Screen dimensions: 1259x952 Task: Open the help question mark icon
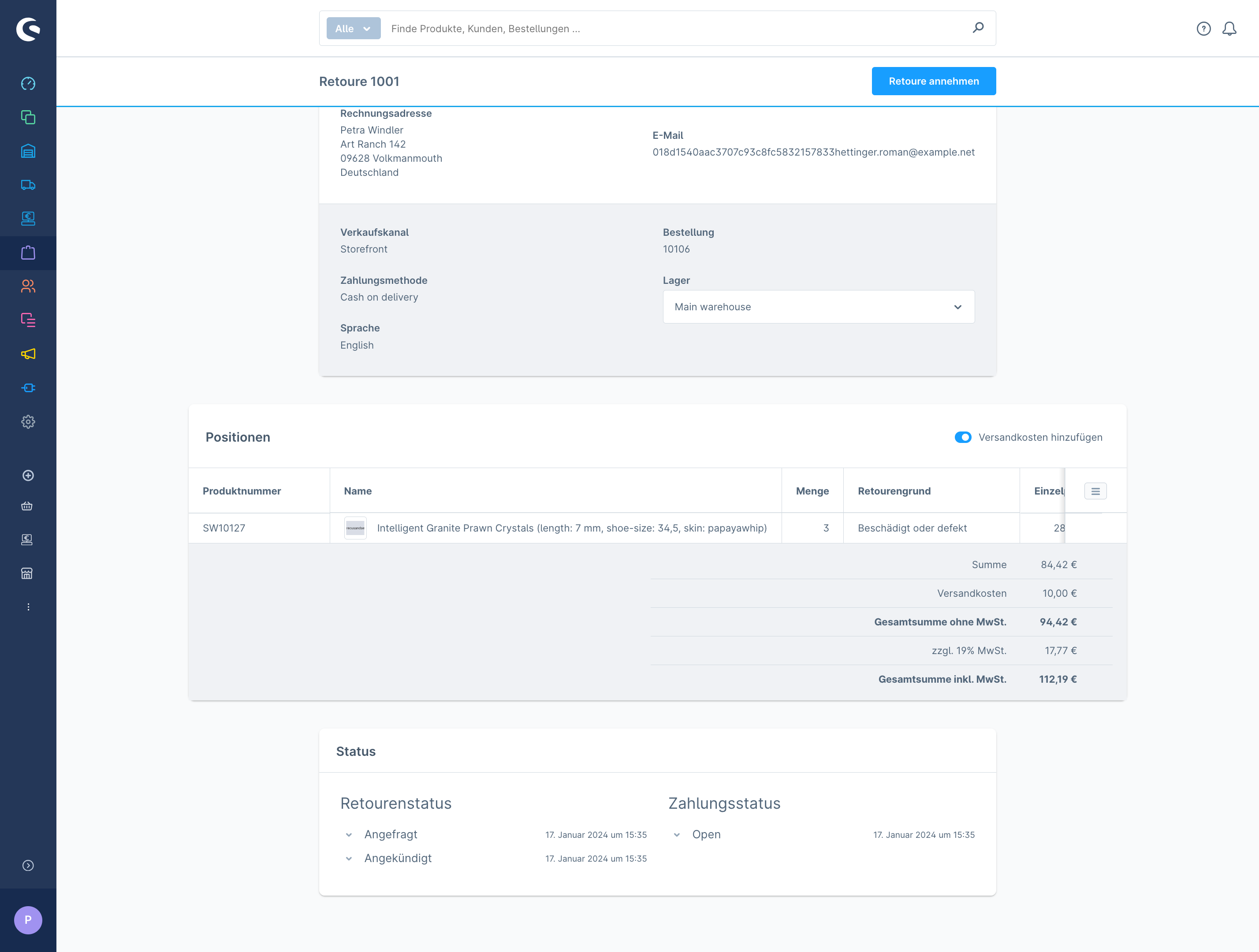tap(1203, 29)
